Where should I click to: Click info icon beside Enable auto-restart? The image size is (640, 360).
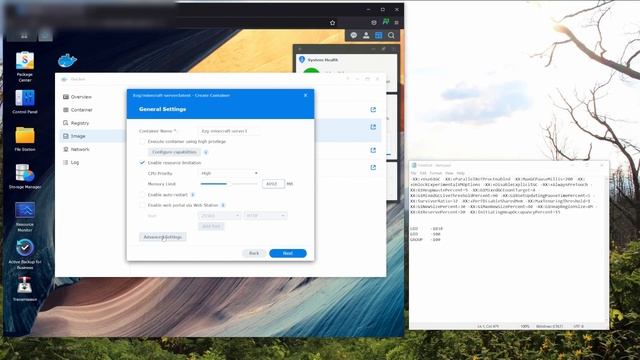pos(193,195)
